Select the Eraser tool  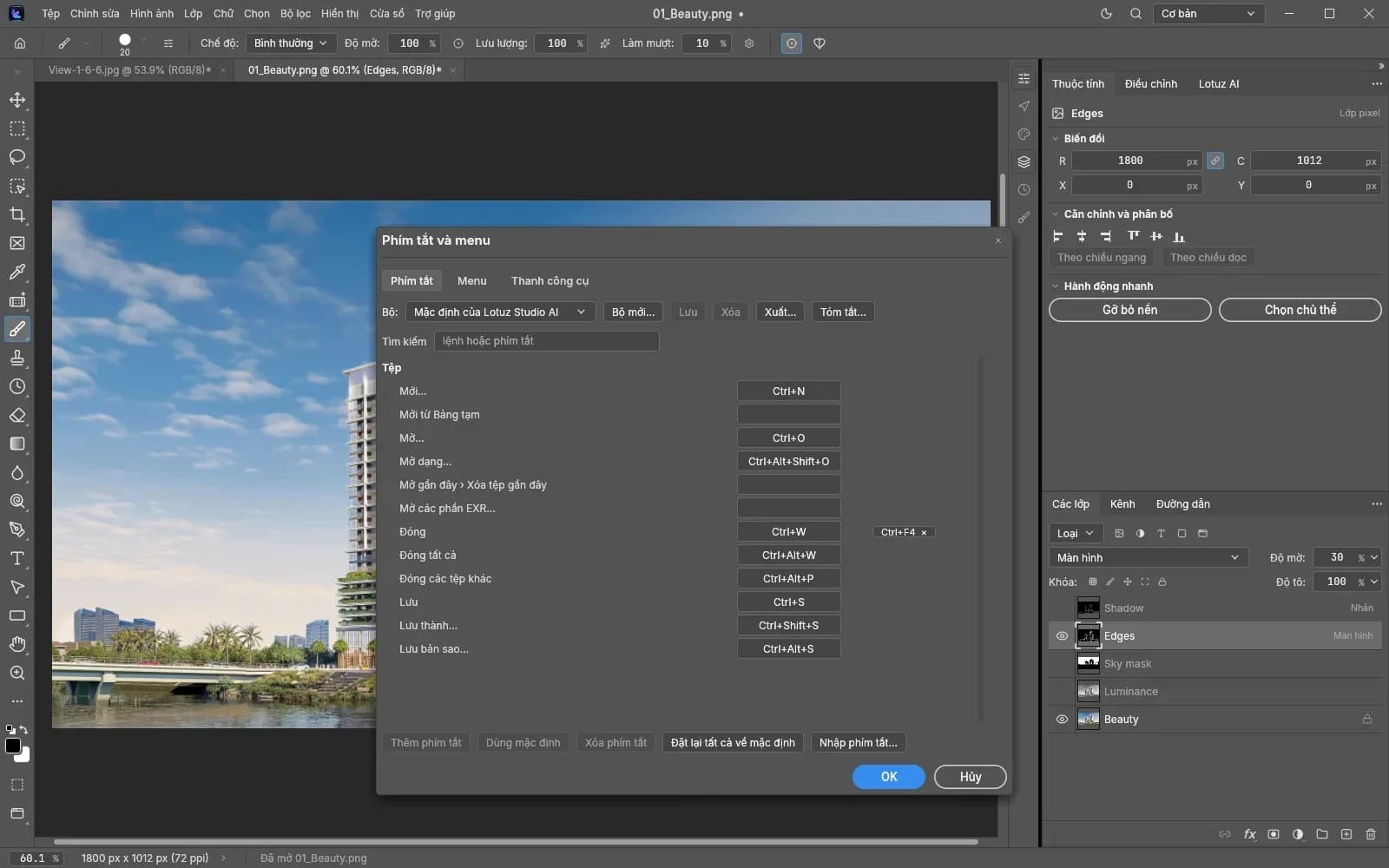coord(17,415)
